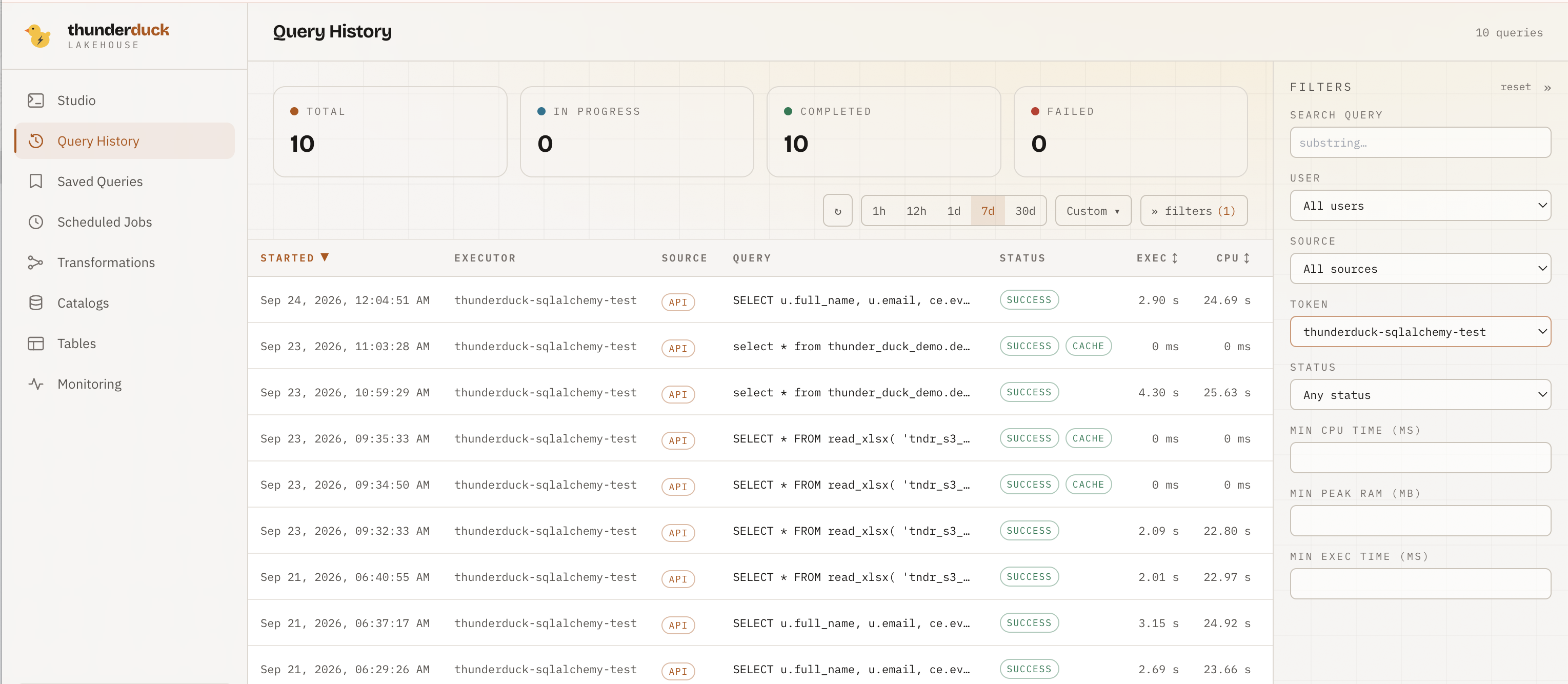1568x684 pixels.
Task: Click CACHE badge on 09:35:33 AM row
Action: pos(1088,438)
